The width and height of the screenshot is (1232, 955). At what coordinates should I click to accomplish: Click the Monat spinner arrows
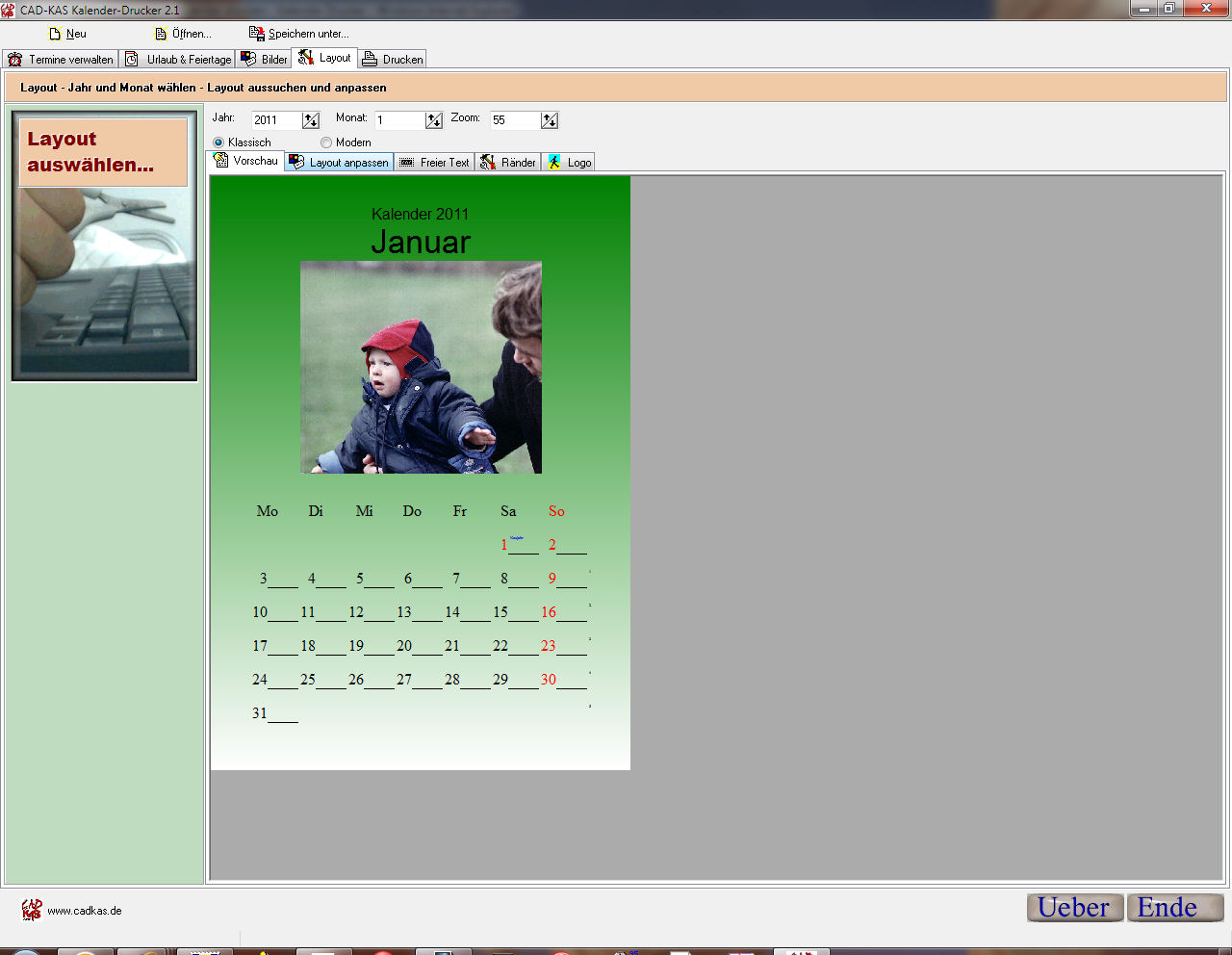click(434, 120)
